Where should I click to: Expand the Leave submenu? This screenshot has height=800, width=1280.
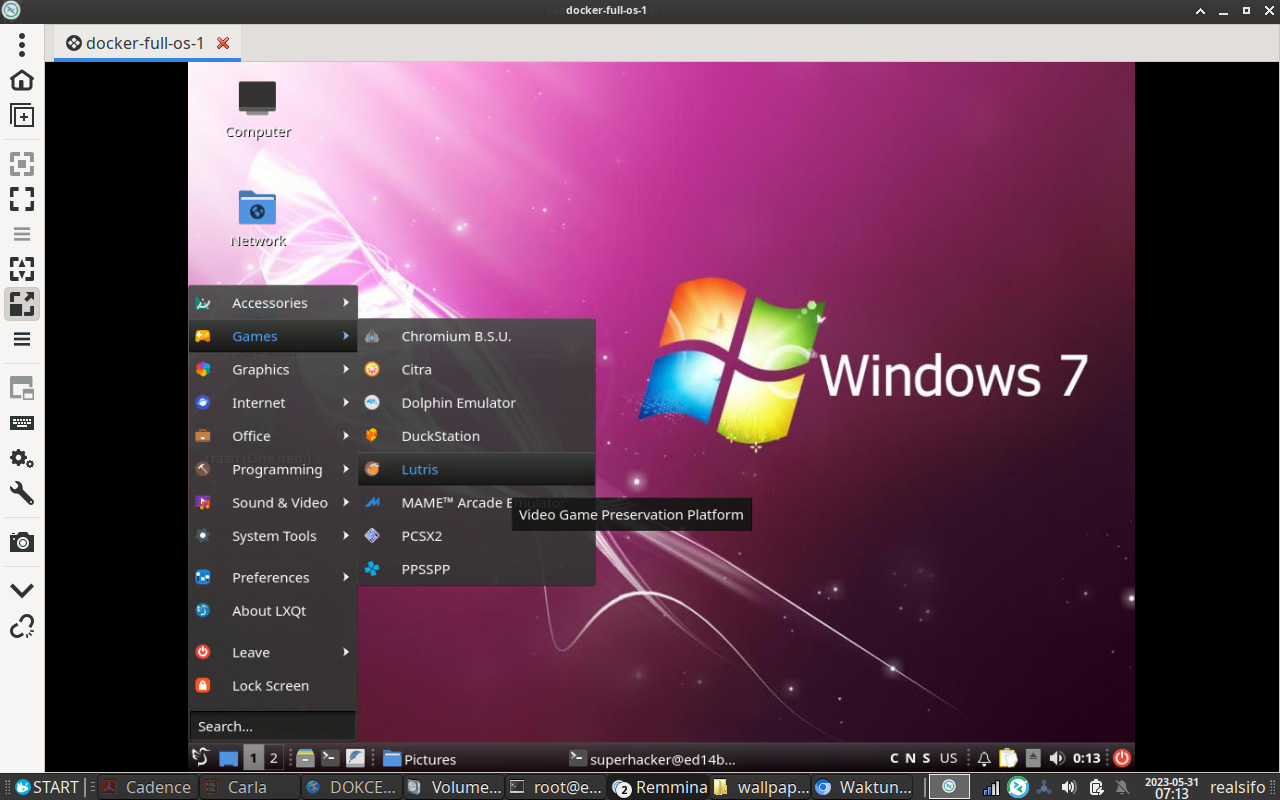click(x=273, y=652)
